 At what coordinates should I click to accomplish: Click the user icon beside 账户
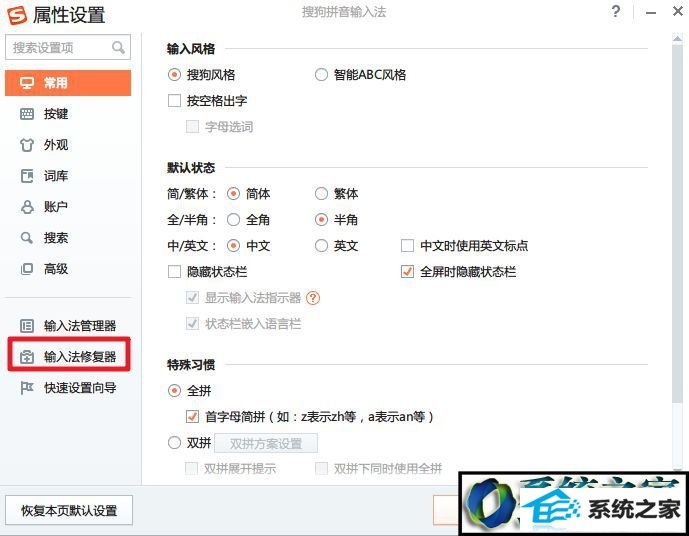27,207
